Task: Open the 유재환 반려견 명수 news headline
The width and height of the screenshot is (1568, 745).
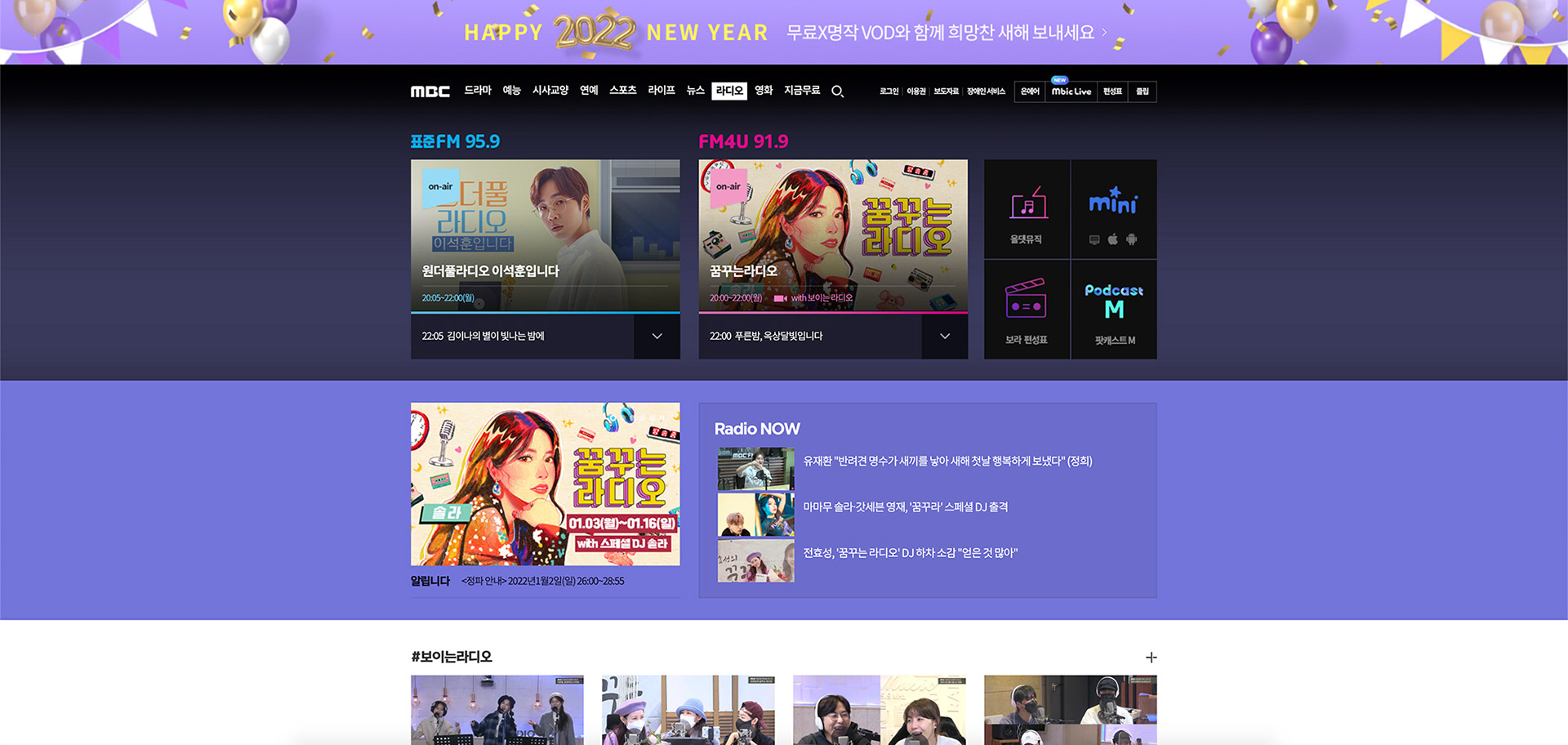Action: [947, 462]
